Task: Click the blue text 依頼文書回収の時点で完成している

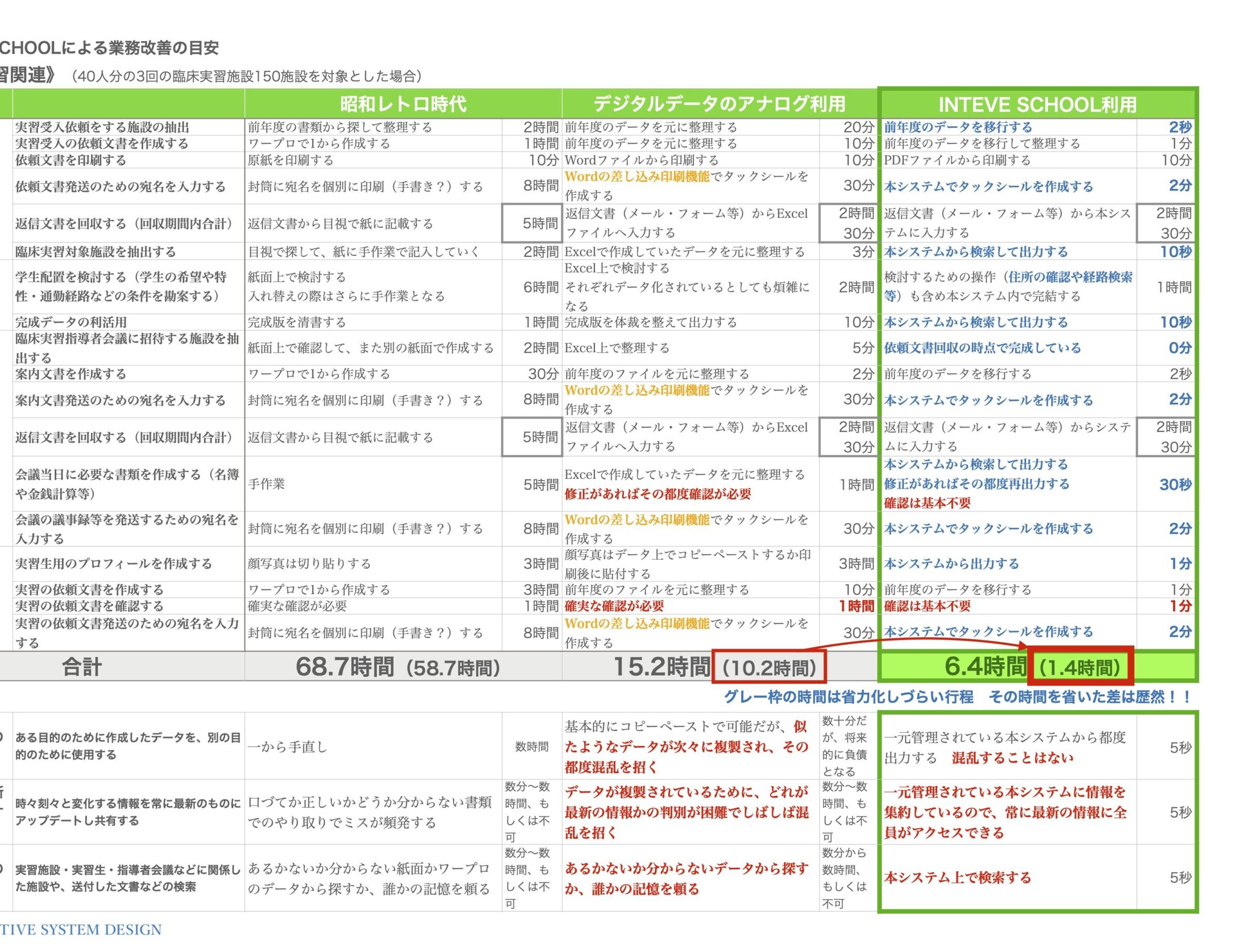Action: (x=983, y=348)
